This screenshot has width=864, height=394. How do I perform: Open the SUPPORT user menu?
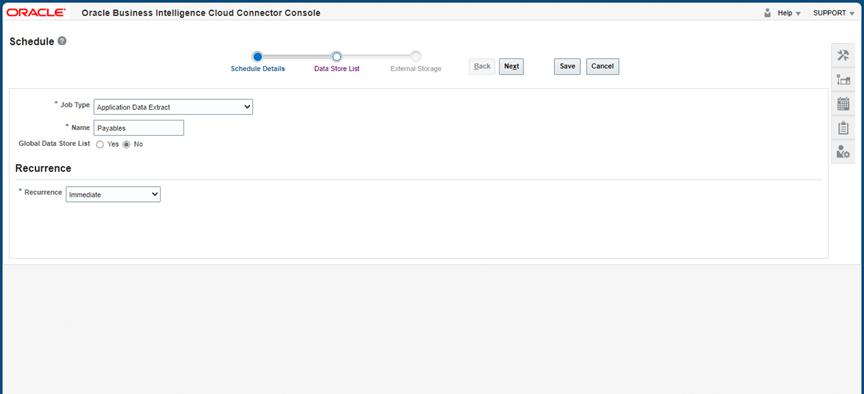(x=833, y=13)
